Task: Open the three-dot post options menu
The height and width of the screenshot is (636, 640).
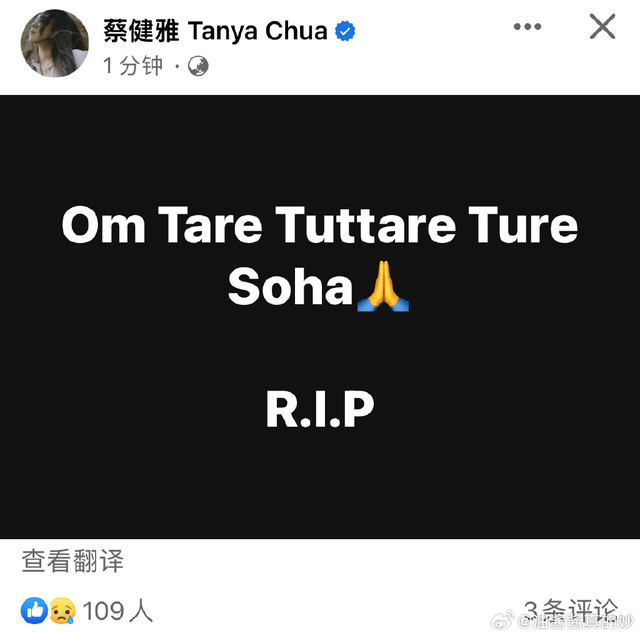Action: 527,27
